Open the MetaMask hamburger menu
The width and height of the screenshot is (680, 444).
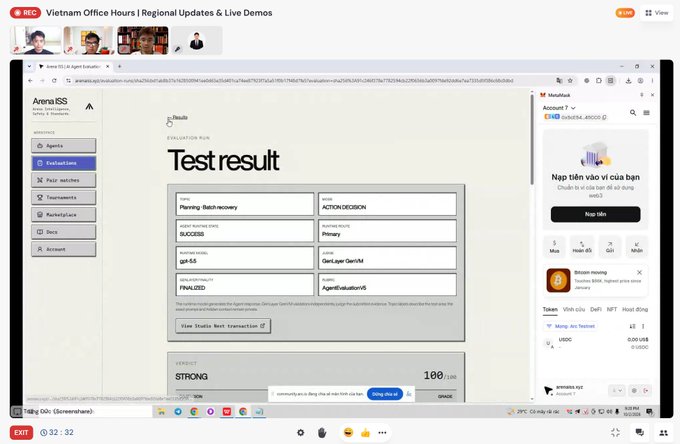pyautogui.click(x=647, y=113)
